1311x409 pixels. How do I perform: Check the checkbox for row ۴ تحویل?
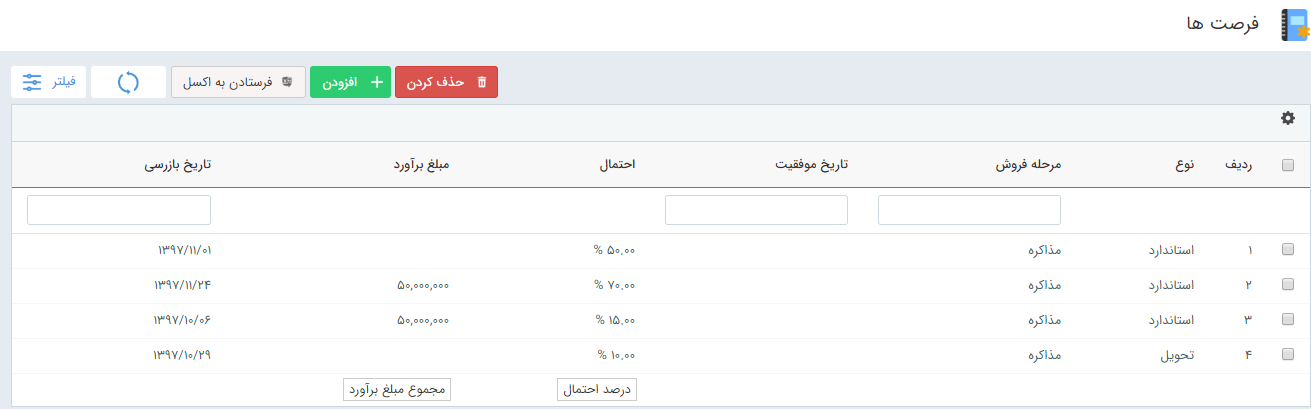tap(1288, 354)
